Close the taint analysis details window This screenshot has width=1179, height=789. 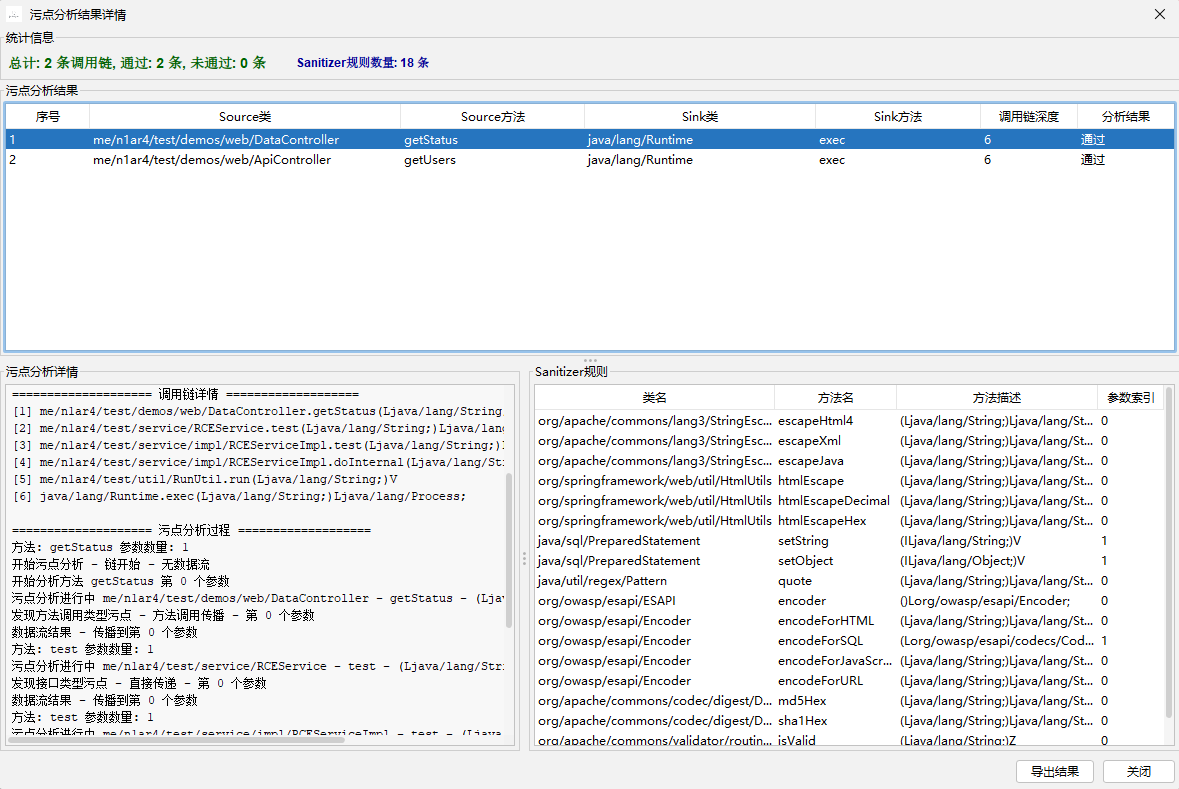click(1160, 15)
